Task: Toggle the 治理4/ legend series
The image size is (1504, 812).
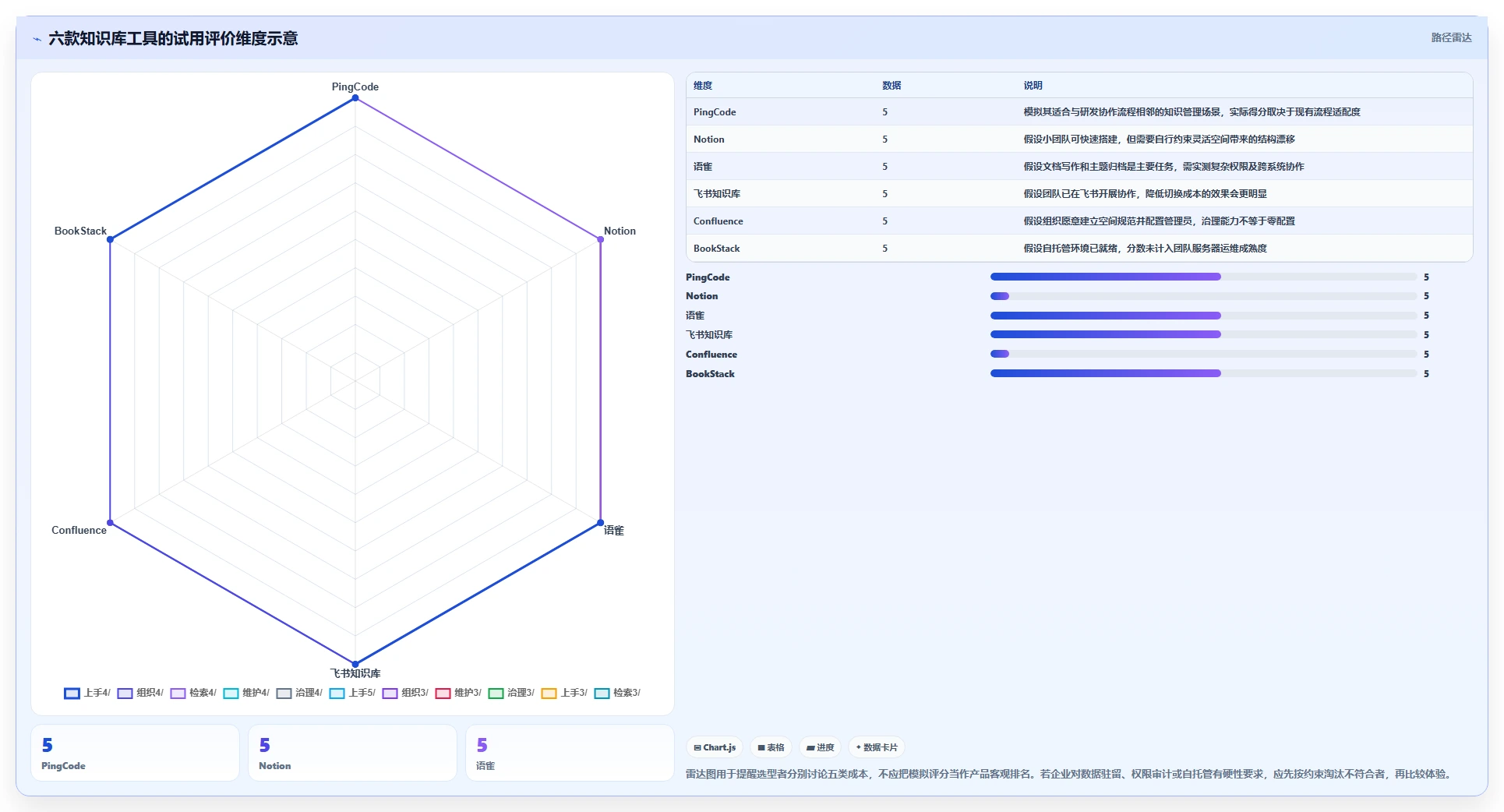Action: coord(299,693)
